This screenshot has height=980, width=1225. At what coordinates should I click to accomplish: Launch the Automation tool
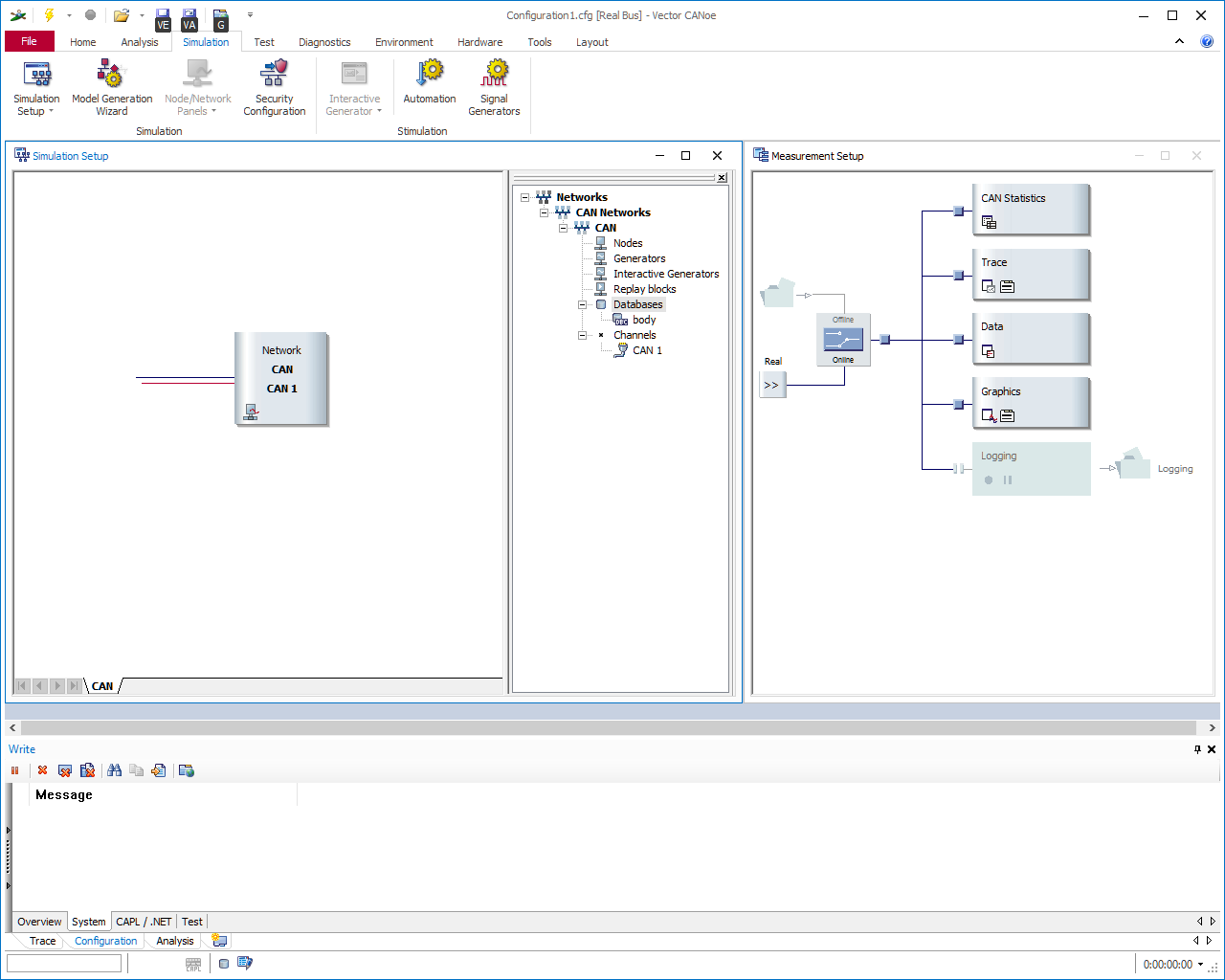point(430,82)
